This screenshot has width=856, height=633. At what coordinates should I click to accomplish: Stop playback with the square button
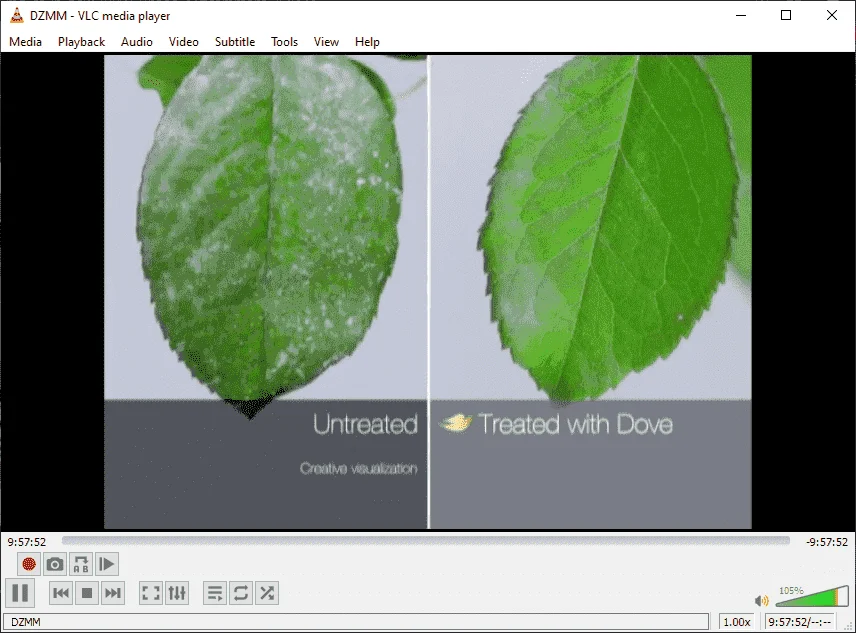tap(87, 593)
